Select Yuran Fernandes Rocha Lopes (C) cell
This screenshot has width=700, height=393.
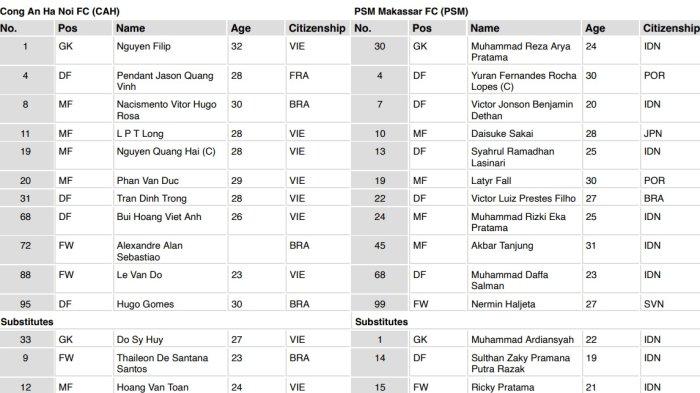click(524, 81)
